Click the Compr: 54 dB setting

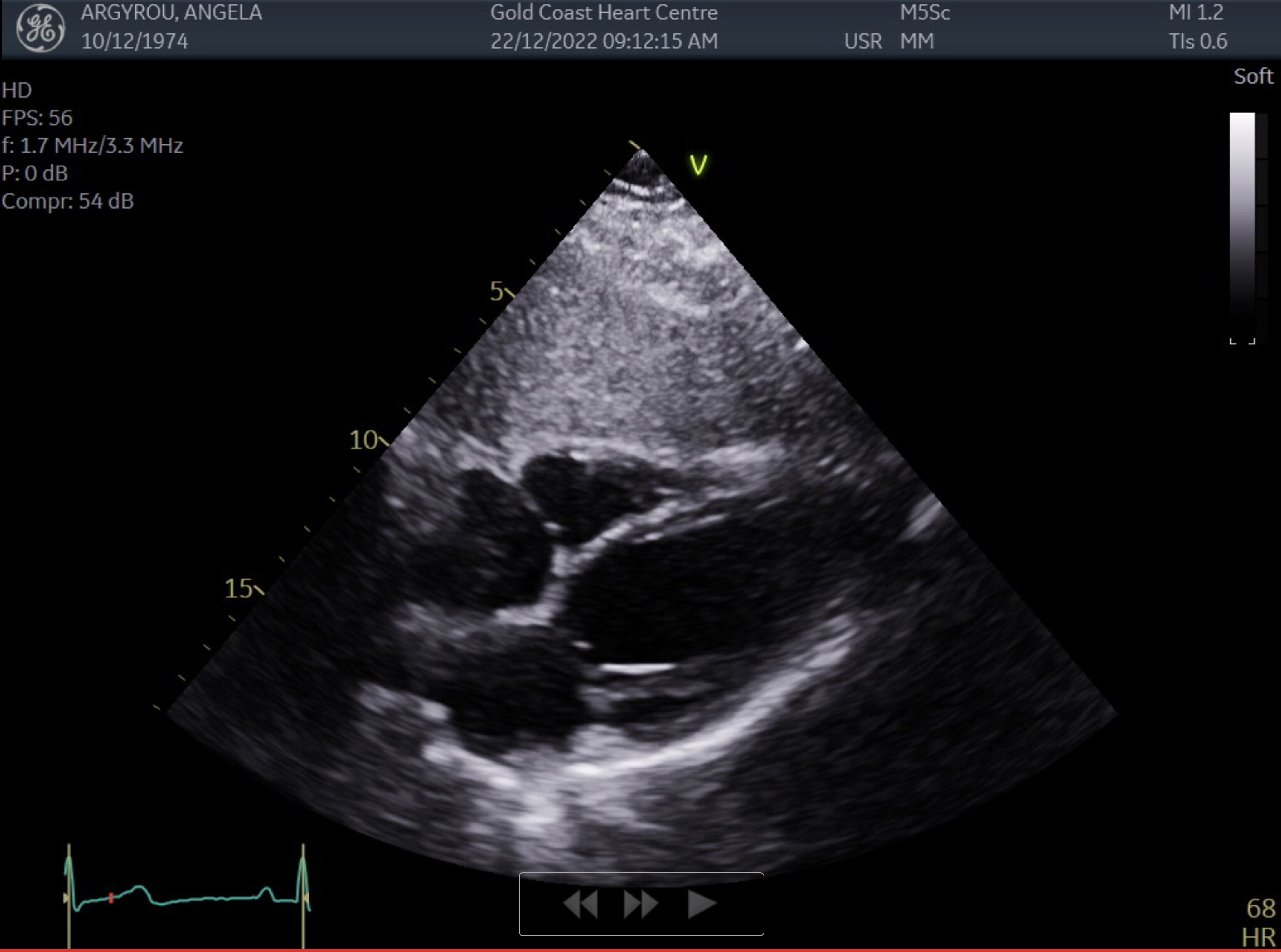[68, 201]
